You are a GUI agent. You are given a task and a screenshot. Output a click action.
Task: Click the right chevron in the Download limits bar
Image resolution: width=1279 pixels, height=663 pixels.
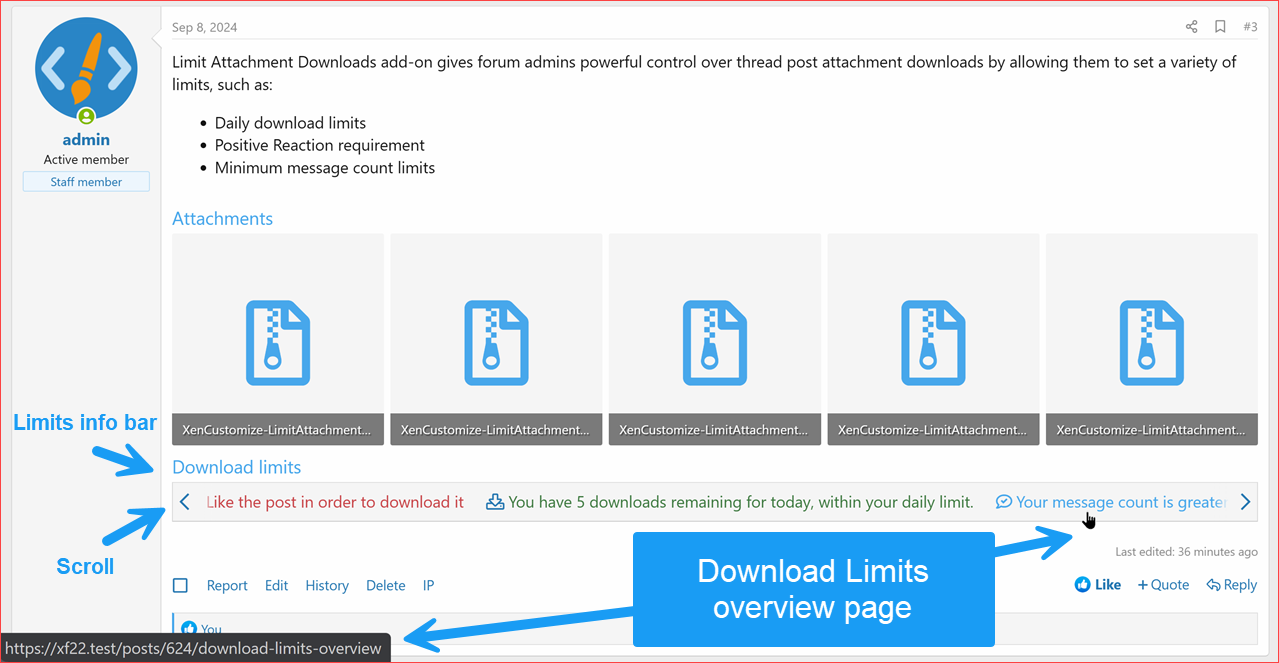click(1245, 501)
